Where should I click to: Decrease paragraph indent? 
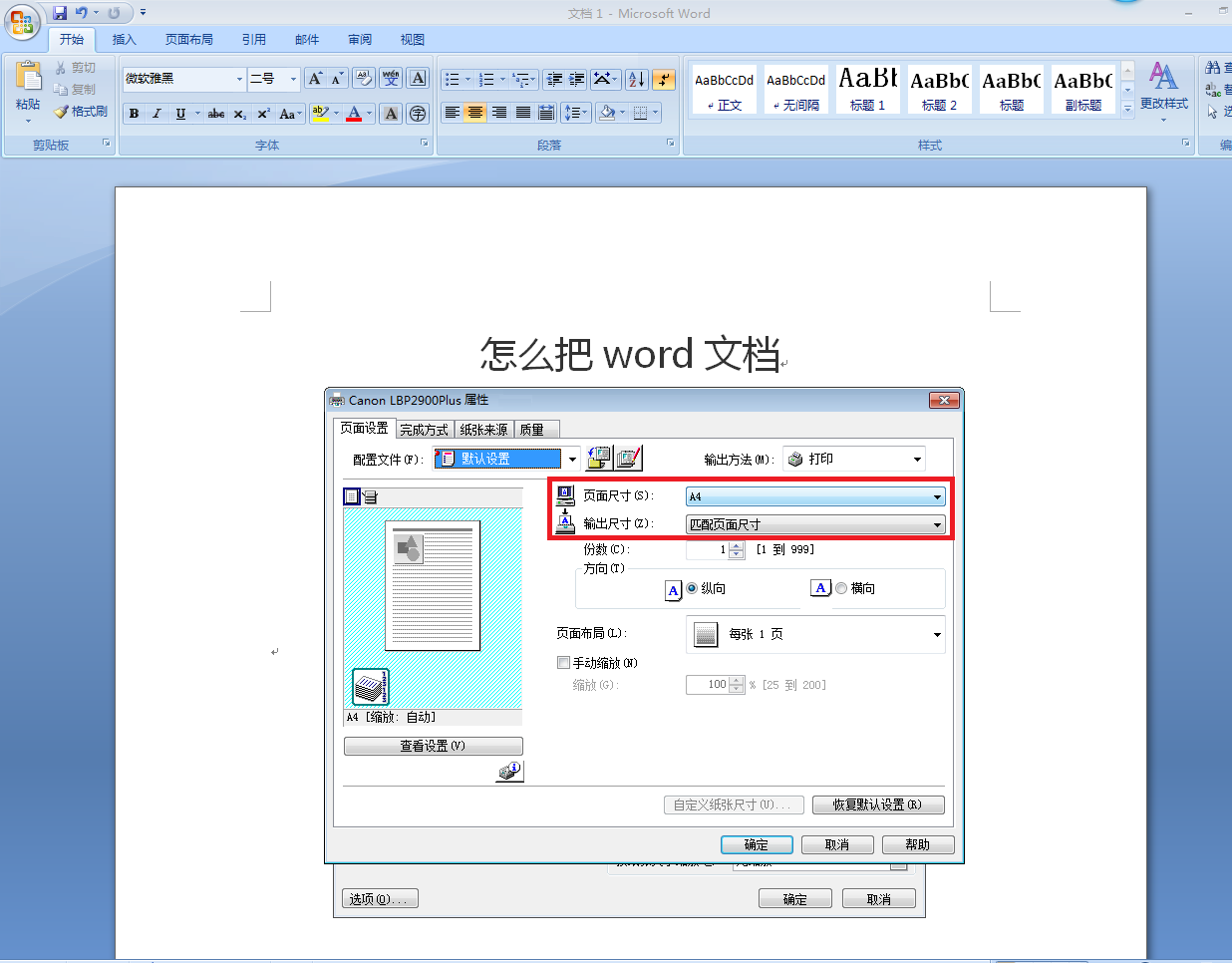[x=554, y=80]
